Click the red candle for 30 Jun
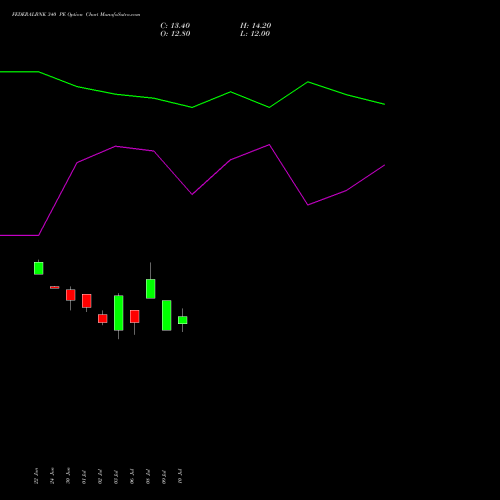Image resolution: width=500 pixels, height=500 pixels. 71,295
